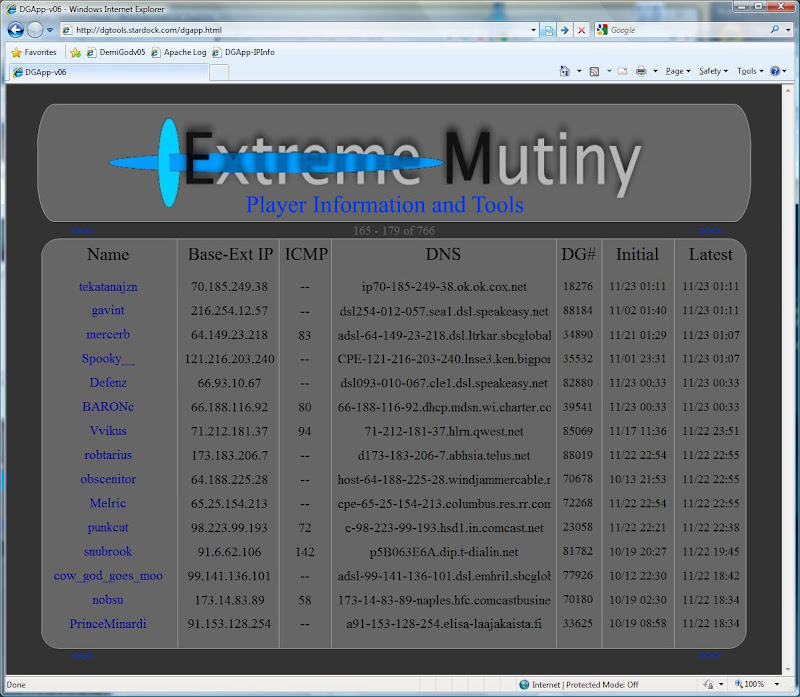Select the DGApp-v06 browser tab
This screenshot has width=800, height=697.
pos(108,72)
